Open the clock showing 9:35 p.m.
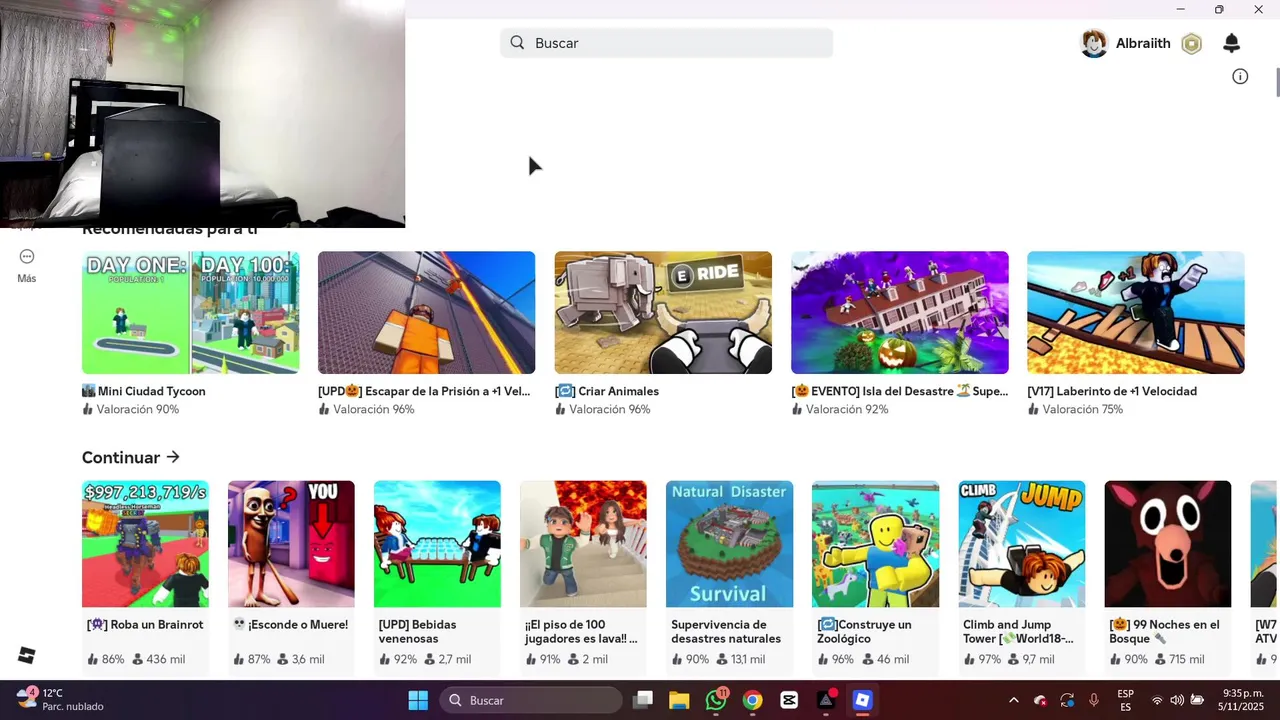This screenshot has width=1280, height=720. pyautogui.click(x=1243, y=700)
